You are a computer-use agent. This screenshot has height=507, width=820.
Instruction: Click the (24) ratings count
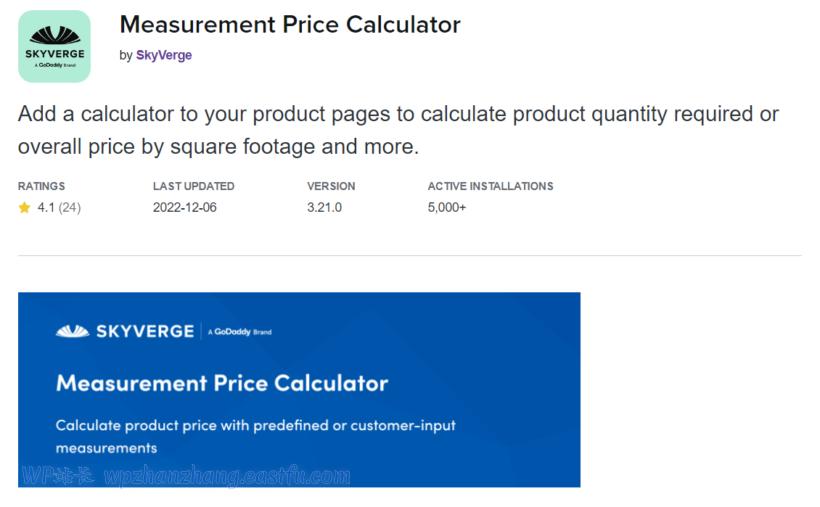(x=69, y=208)
